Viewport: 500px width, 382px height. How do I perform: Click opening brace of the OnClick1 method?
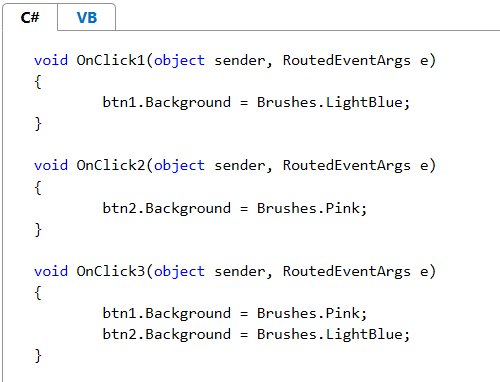coord(38,82)
